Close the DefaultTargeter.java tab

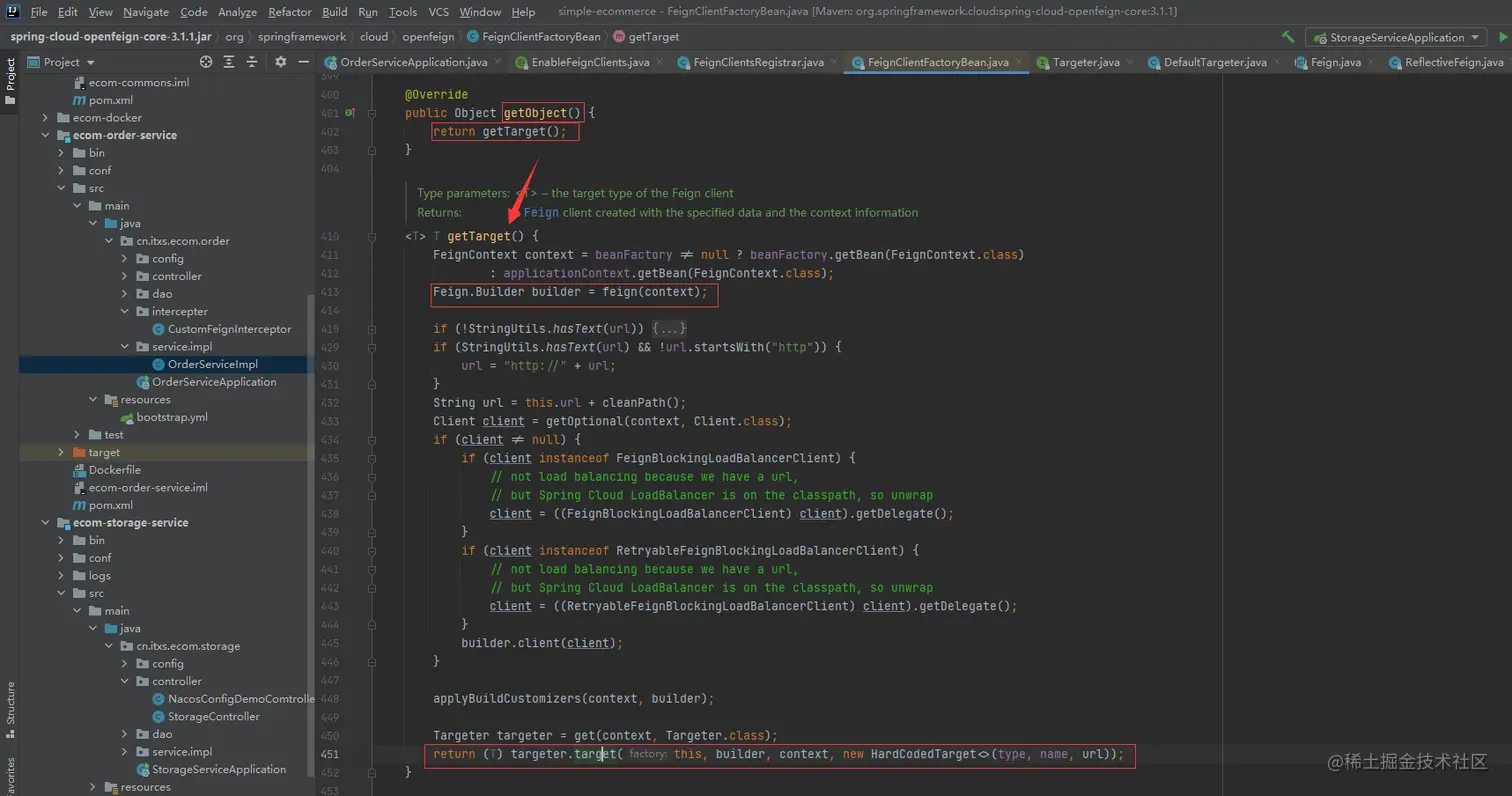[1277, 62]
